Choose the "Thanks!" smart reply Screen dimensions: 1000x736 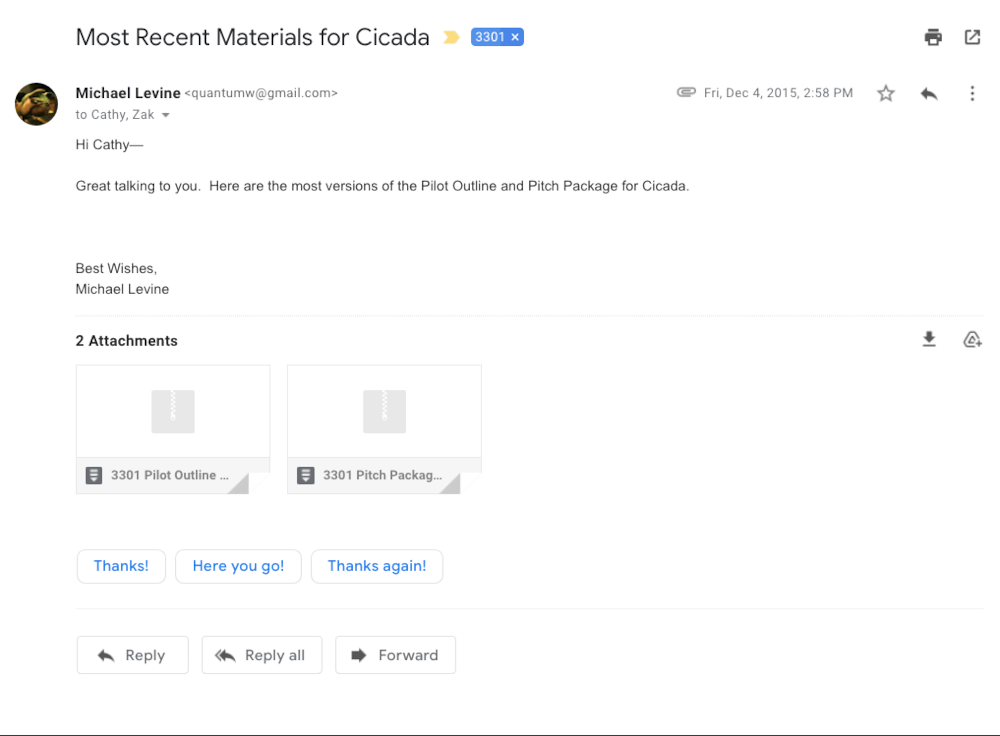pyautogui.click(x=121, y=566)
